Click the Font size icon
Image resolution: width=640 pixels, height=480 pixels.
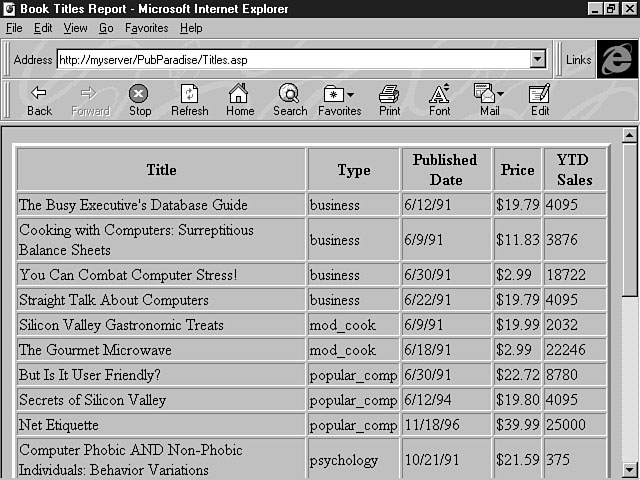point(439,99)
